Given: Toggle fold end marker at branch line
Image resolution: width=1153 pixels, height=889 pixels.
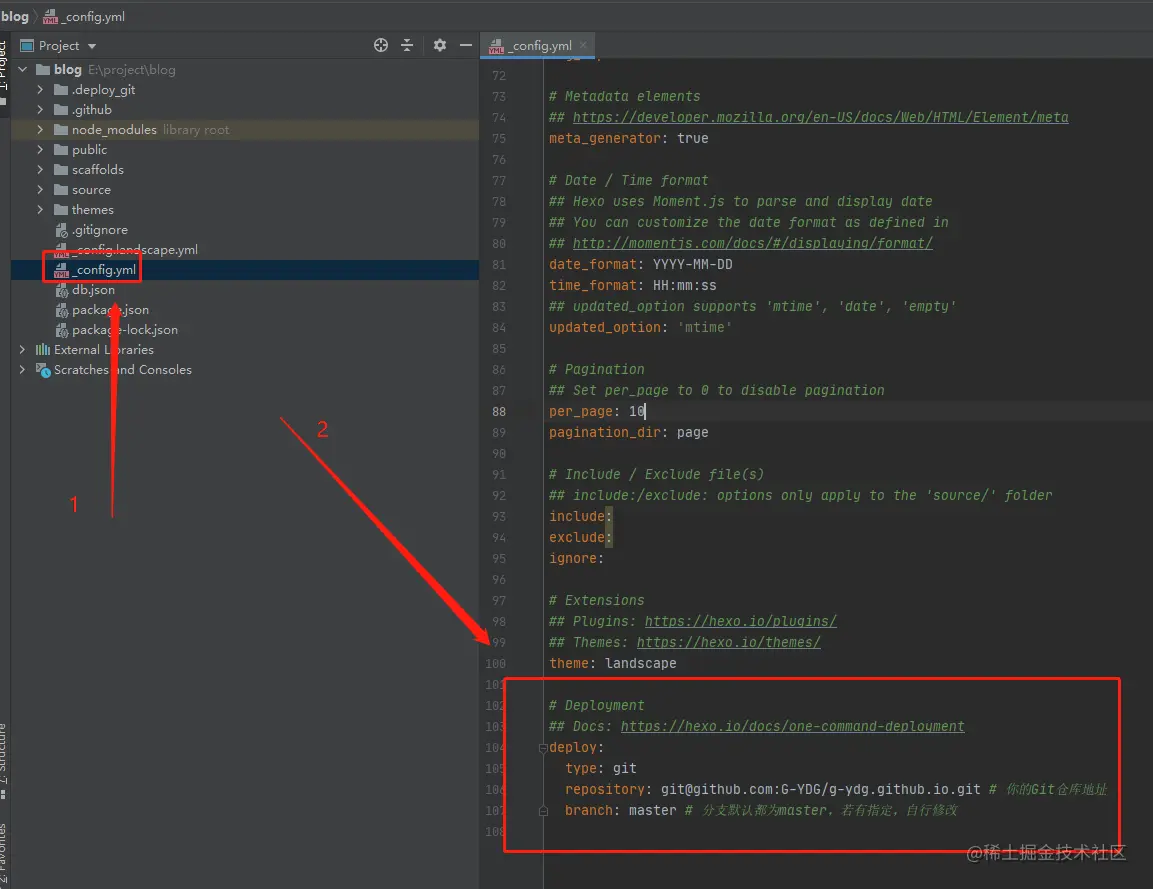Looking at the screenshot, I should pyautogui.click(x=543, y=811).
